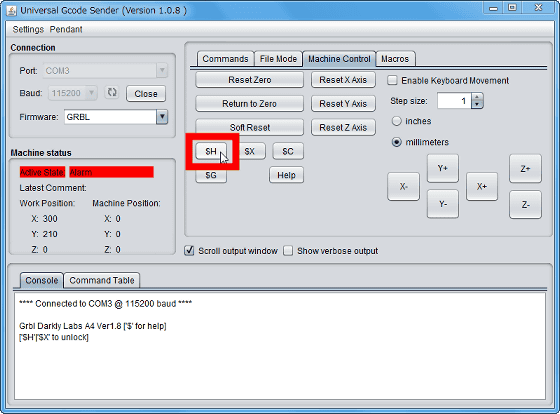Click the baud rate refresh icon
This screenshot has width=560, height=414.
click(x=112, y=93)
